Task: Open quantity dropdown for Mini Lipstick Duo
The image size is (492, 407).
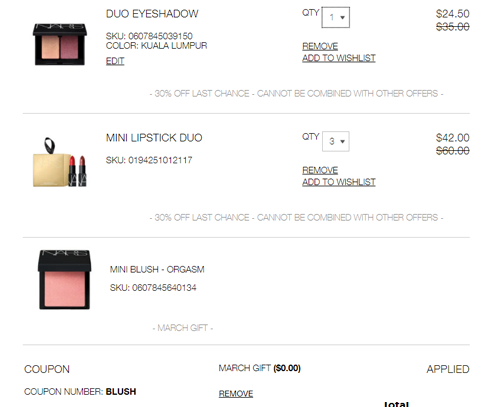Action: pos(336,141)
